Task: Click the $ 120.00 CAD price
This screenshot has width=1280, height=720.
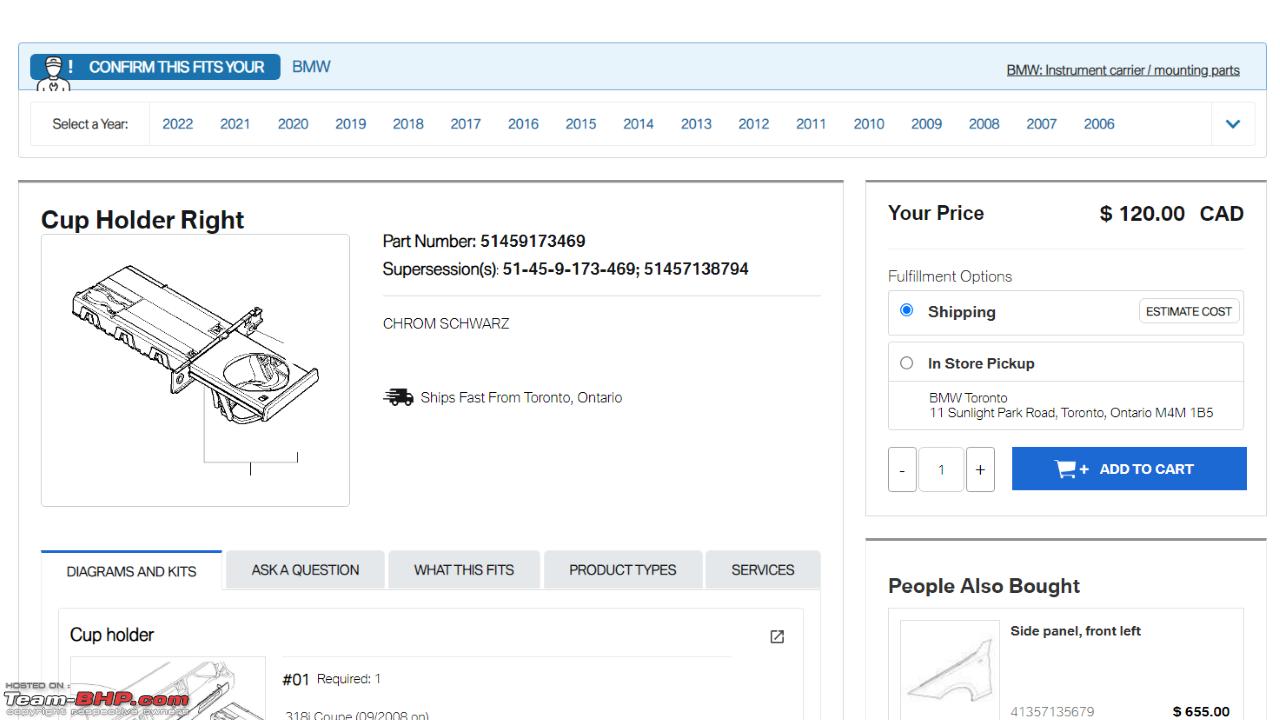Action: (1172, 214)
